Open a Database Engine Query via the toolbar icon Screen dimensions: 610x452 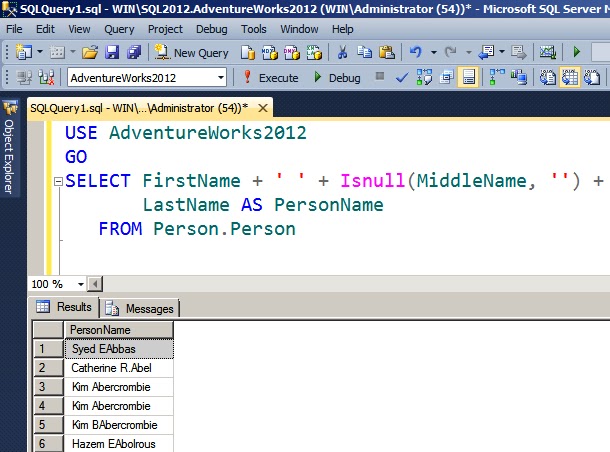(247, 52)
